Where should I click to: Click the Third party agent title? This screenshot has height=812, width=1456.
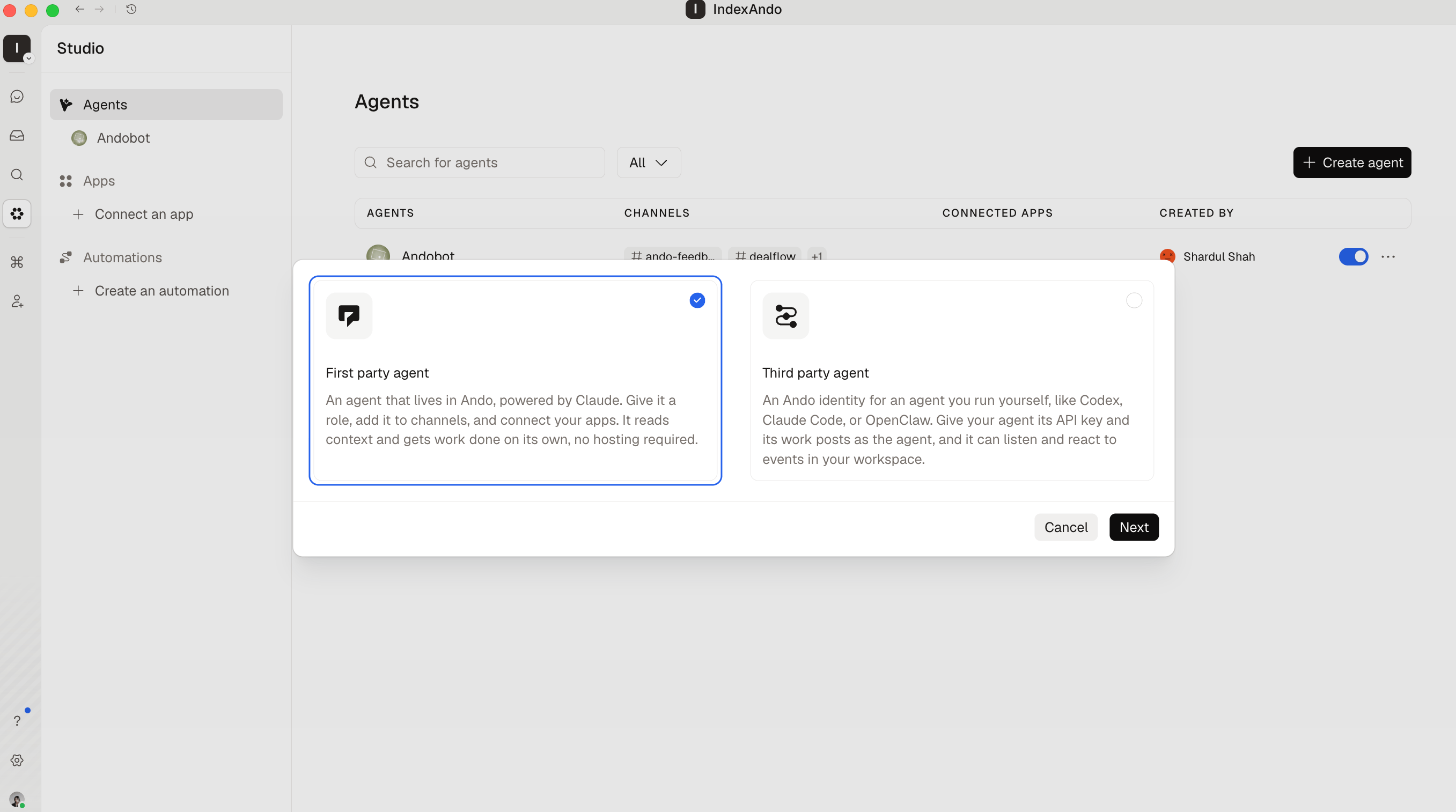(x=815, y=373)
